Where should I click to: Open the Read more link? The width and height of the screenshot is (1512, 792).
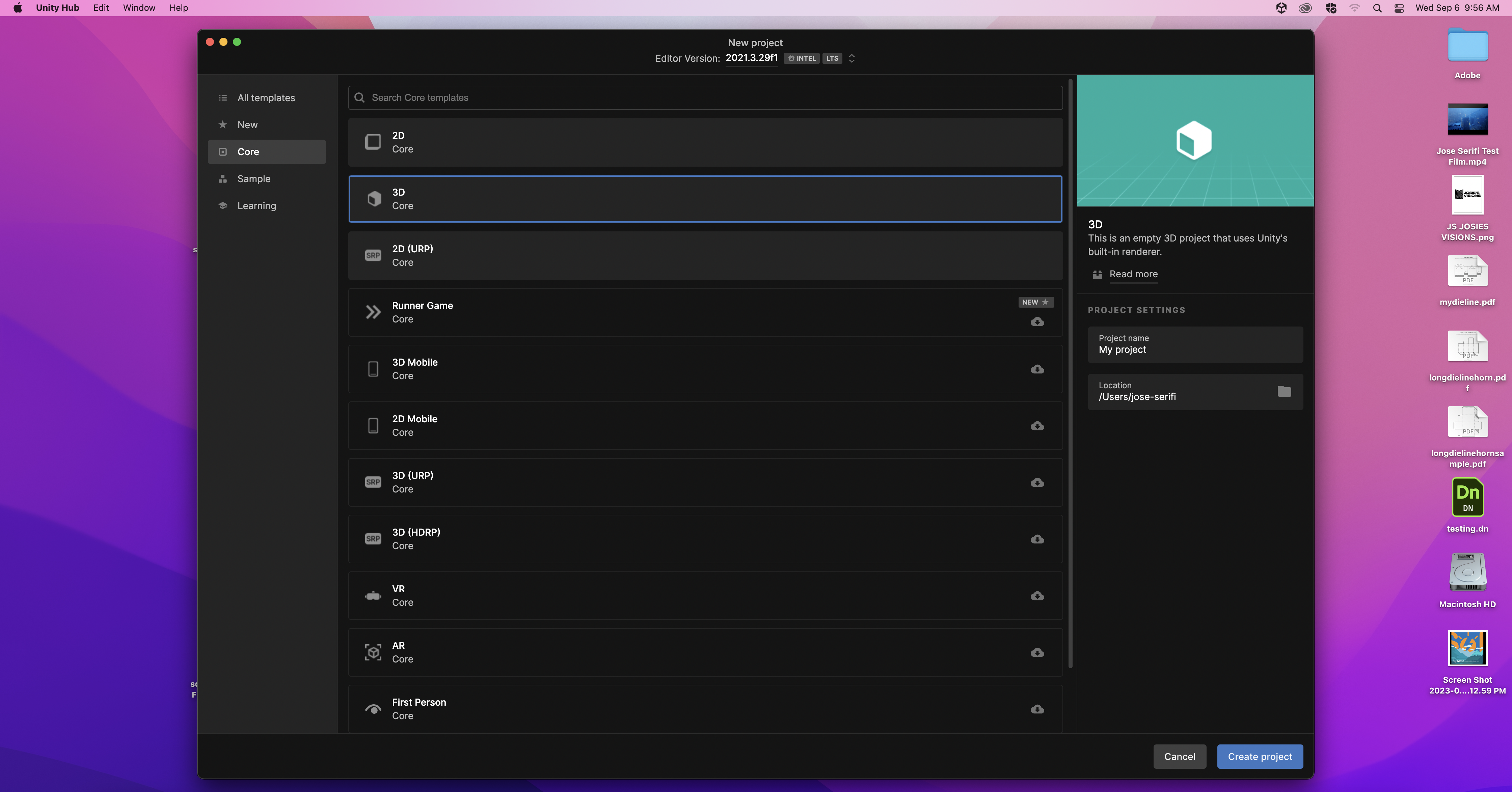click(x=1133, y=274)
